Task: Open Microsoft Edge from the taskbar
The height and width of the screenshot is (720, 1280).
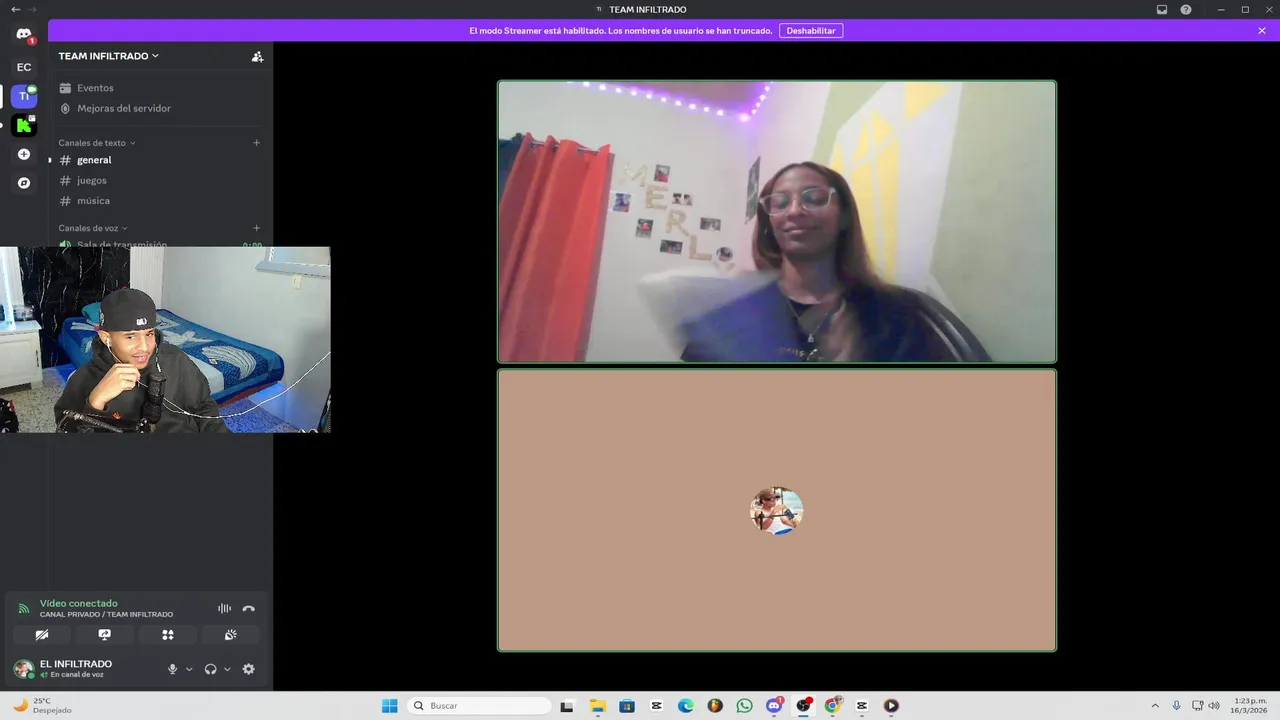Action: [x=686, y=706]
